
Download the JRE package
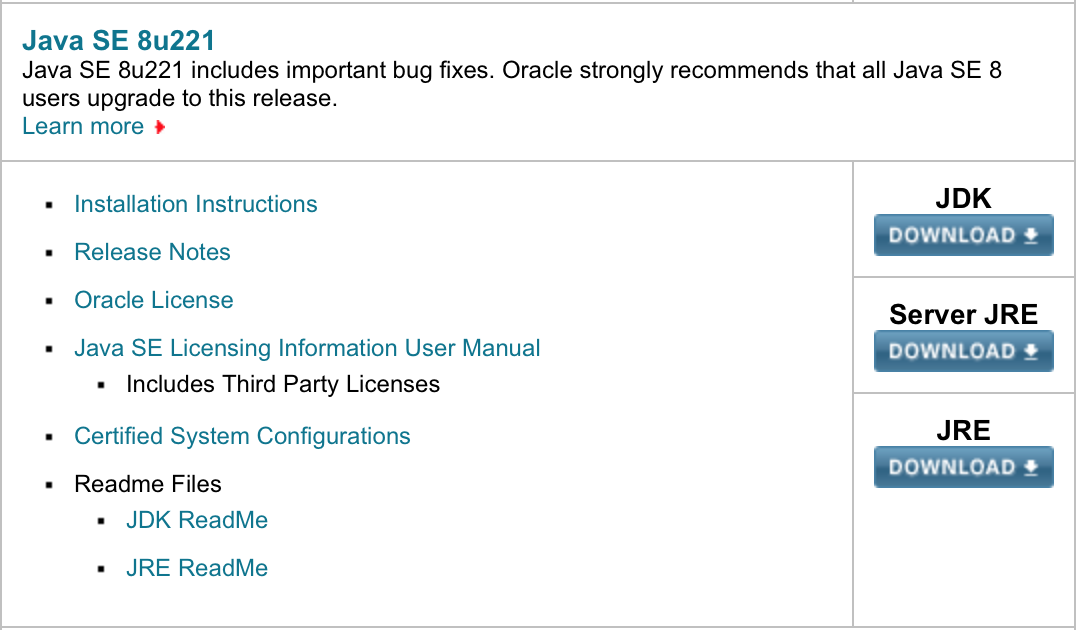tap(963, 467)
